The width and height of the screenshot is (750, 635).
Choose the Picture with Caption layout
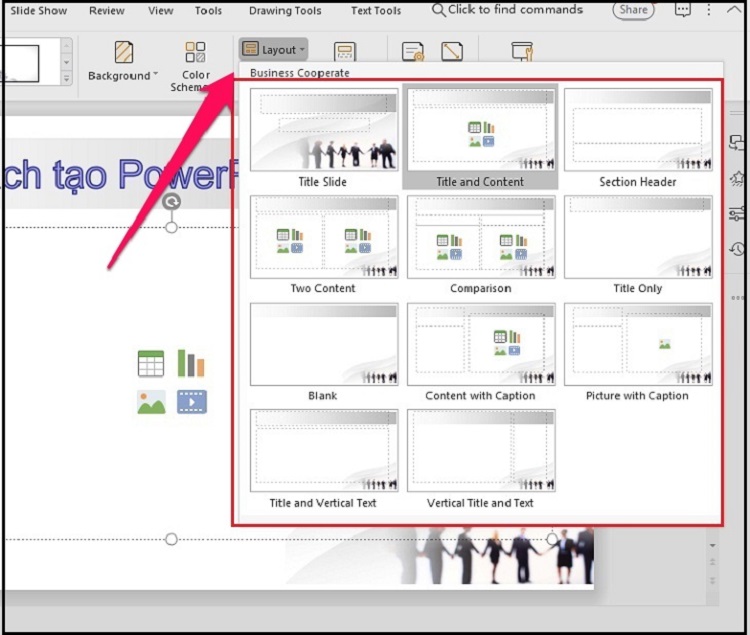click(x=638, y=352)
